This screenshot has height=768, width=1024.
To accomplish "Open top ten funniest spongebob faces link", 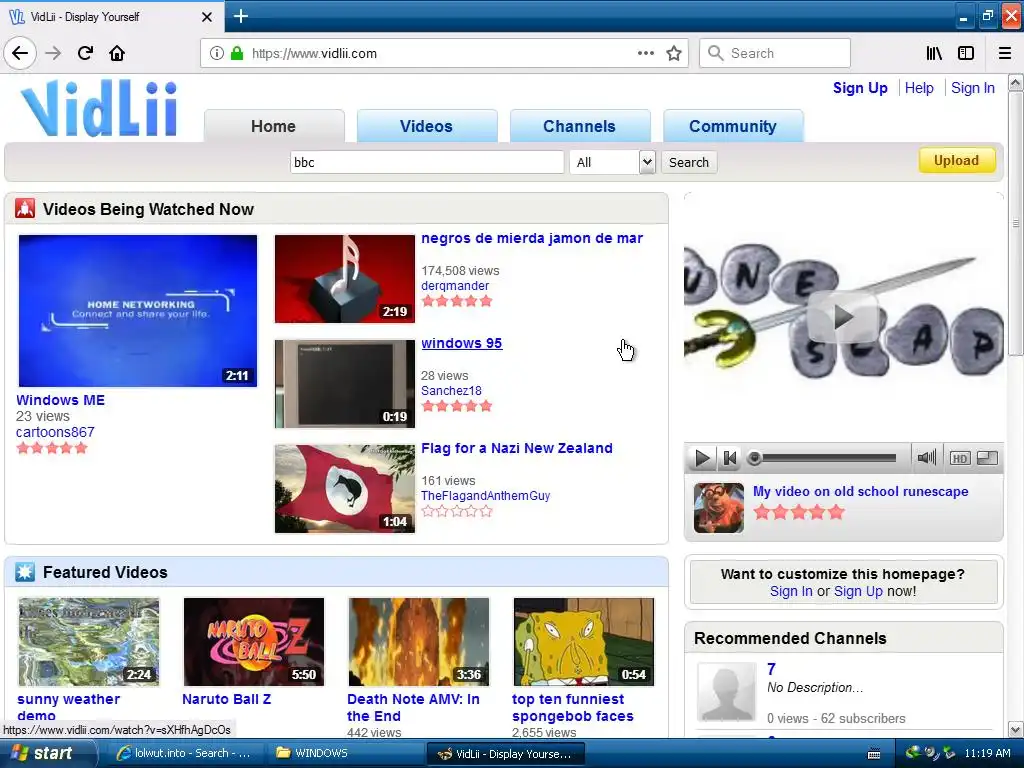I will (x=573, y=708).
